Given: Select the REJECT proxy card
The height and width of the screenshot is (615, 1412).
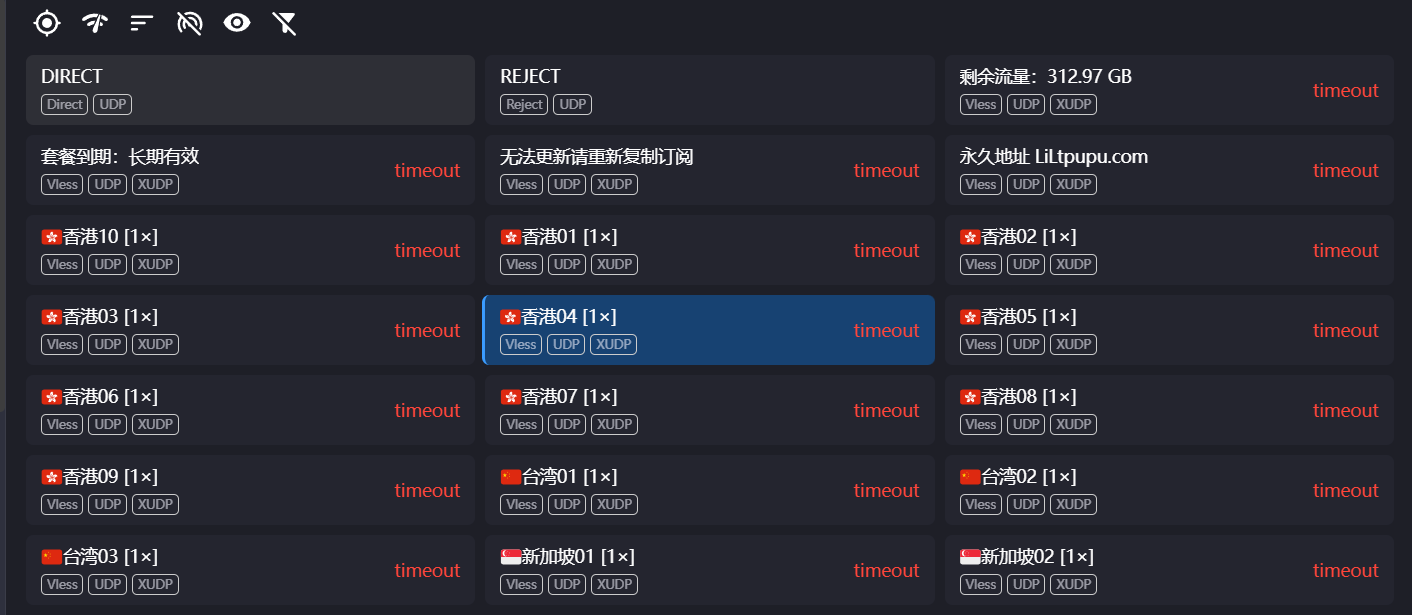Looking at the screenshot, I should coord(709,89).
